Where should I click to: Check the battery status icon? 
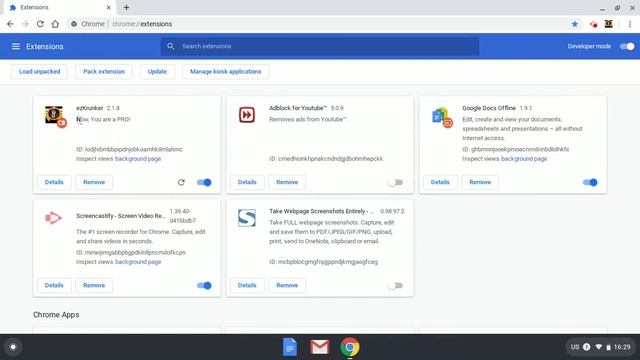[x=608, y=347]
